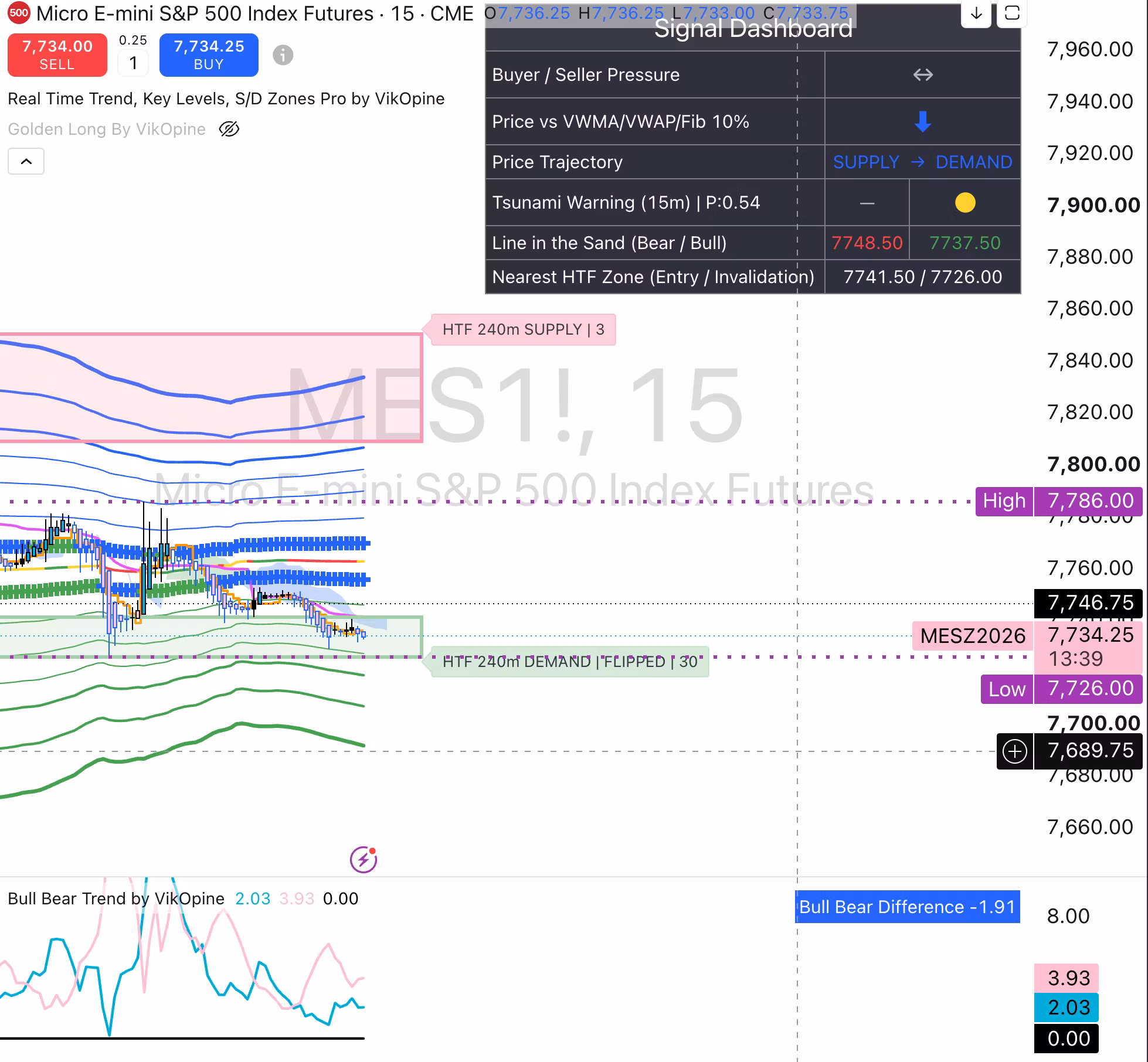This screenshot has height=1062, width=1148.
Task: Click the pink HTF supply zone rectangle
Action: point(211,387)
